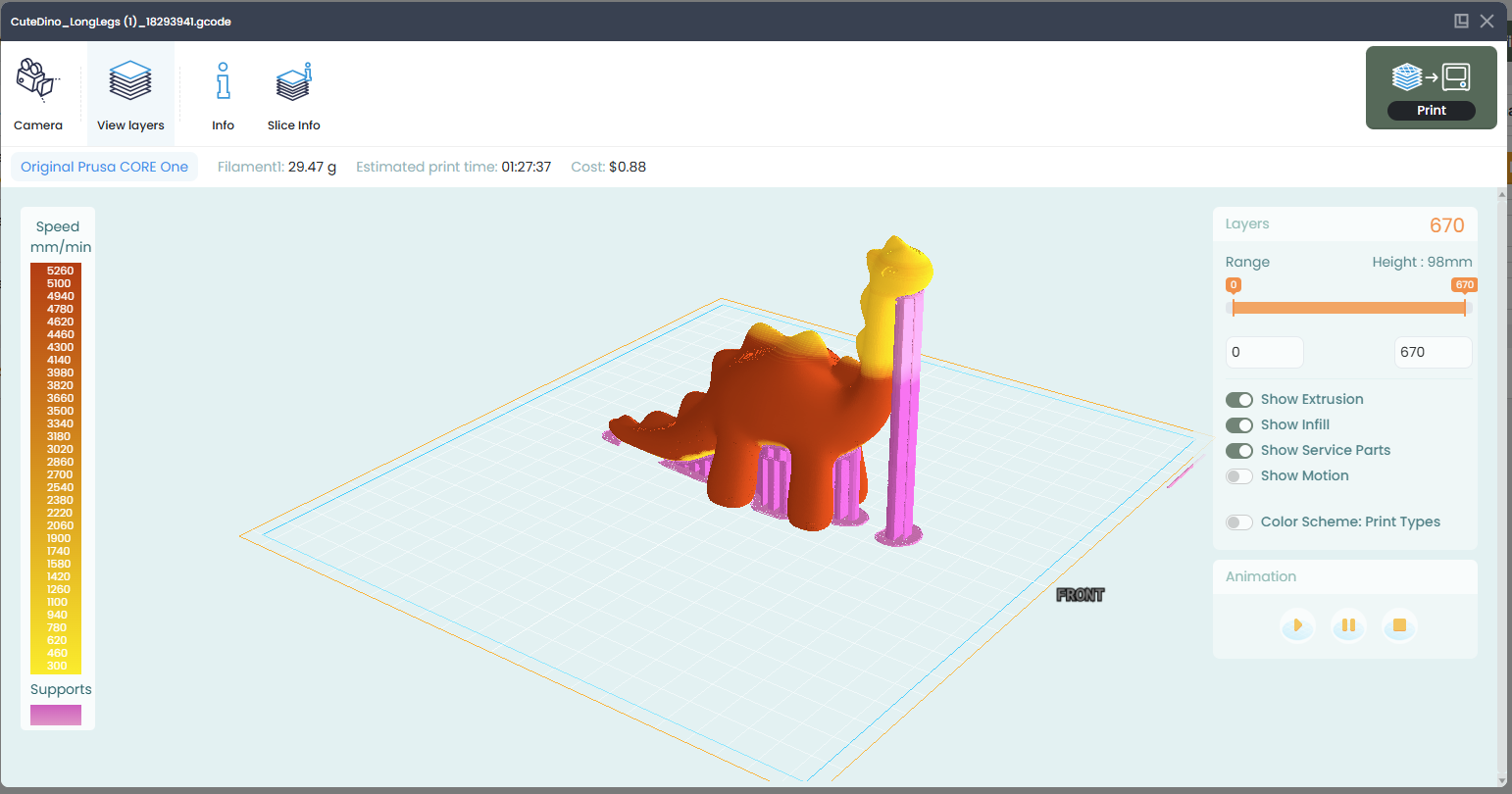Disable Show Infill toggle
This screenshot has width=1512, height=794.
click(x=1239, y=425)
